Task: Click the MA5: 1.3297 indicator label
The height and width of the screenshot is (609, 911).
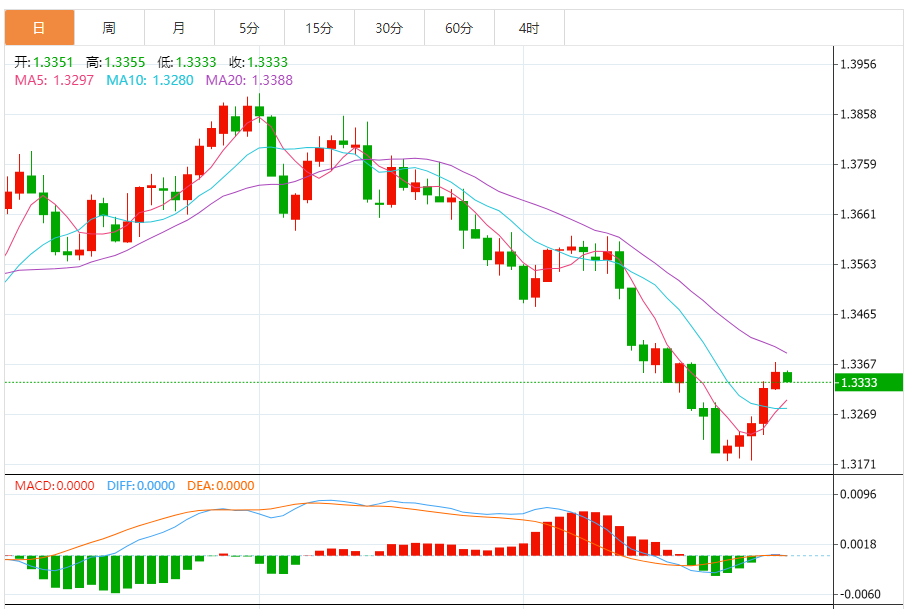Action: pos(54,80)
